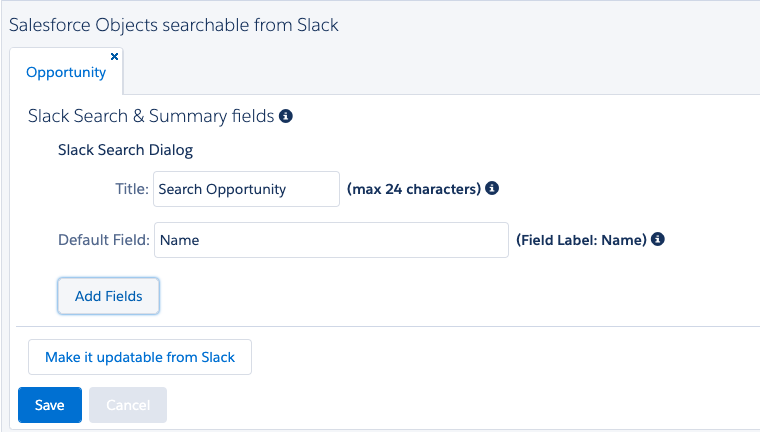Show info for the max 24 characters hint

(x=492, y=188)
